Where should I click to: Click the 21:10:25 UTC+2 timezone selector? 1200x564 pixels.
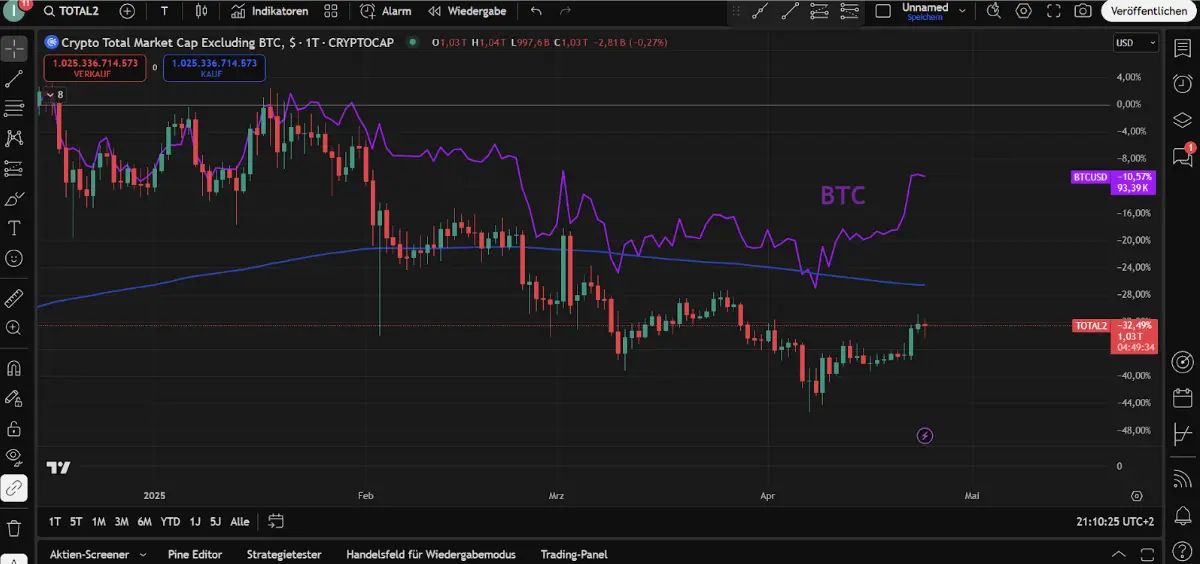click(1115, 521)
